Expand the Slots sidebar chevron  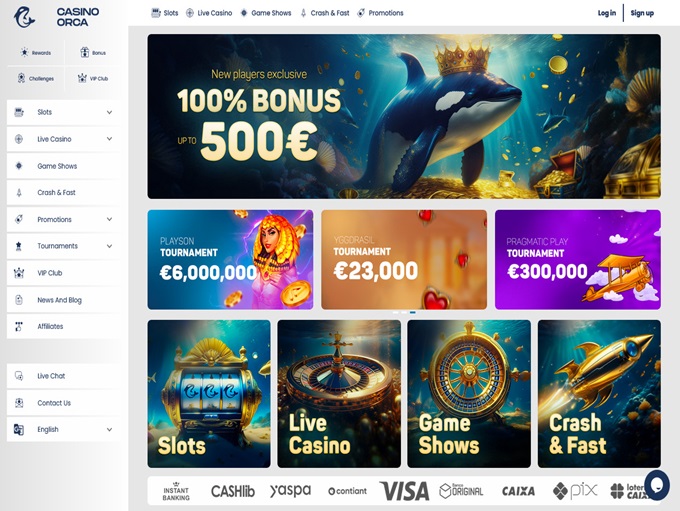(x=109, y=112)
